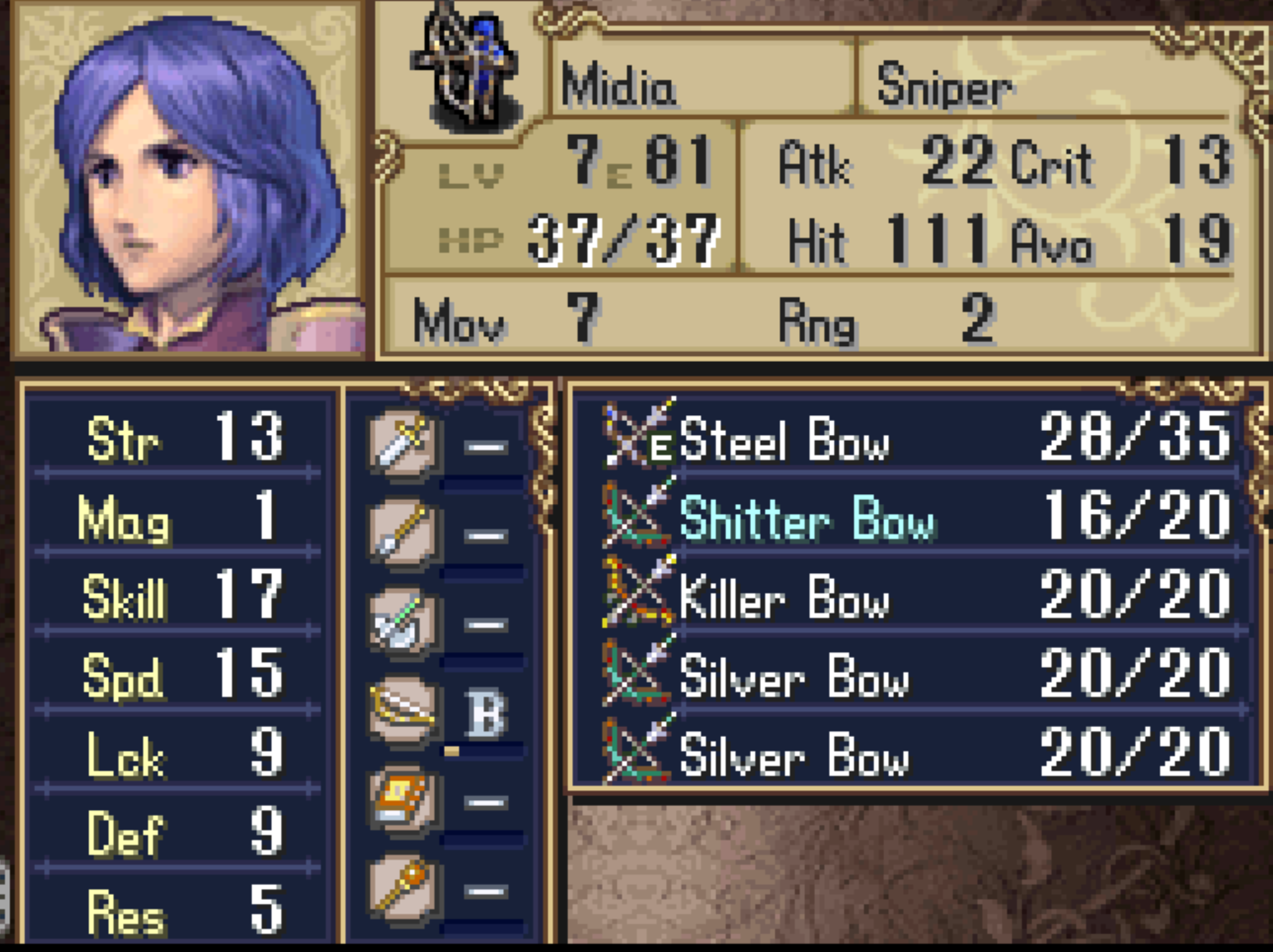The height and width of the screenshot is (952, 1273).
Task: Click the HP 37/37 display
Action: (x=579, y=240)
